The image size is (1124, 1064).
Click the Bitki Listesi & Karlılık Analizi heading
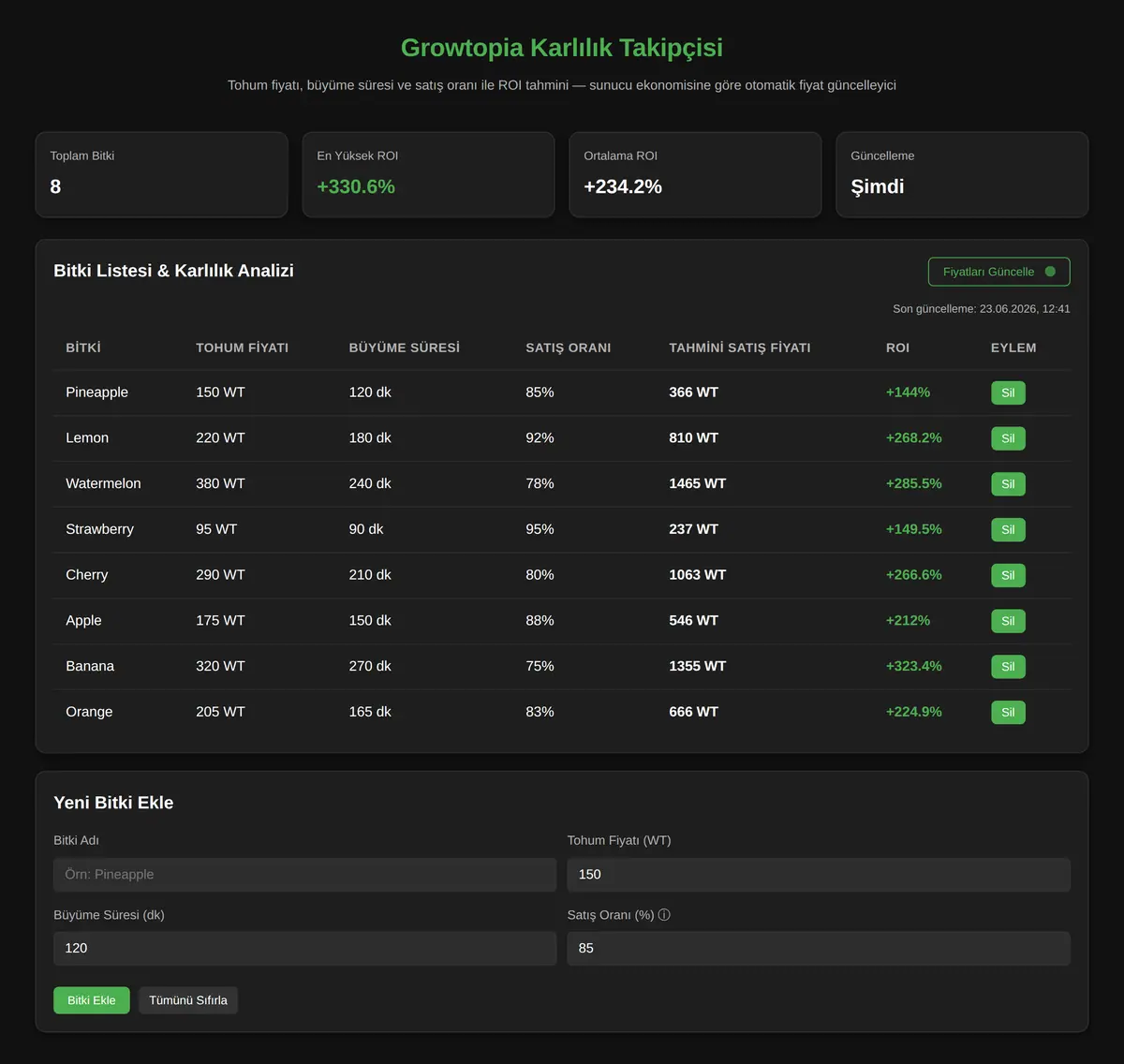(174, 271)
